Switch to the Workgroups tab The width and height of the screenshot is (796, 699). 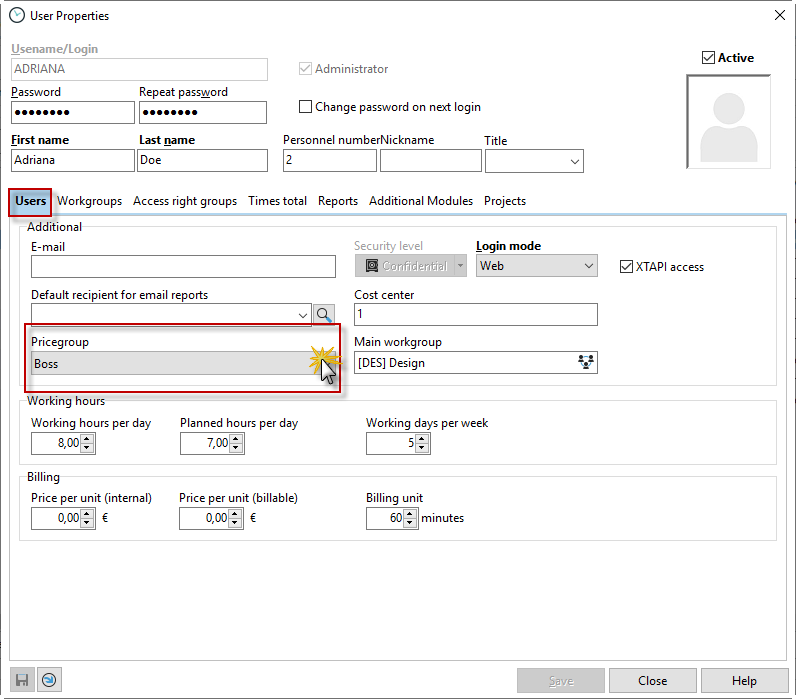click(89, 201)
